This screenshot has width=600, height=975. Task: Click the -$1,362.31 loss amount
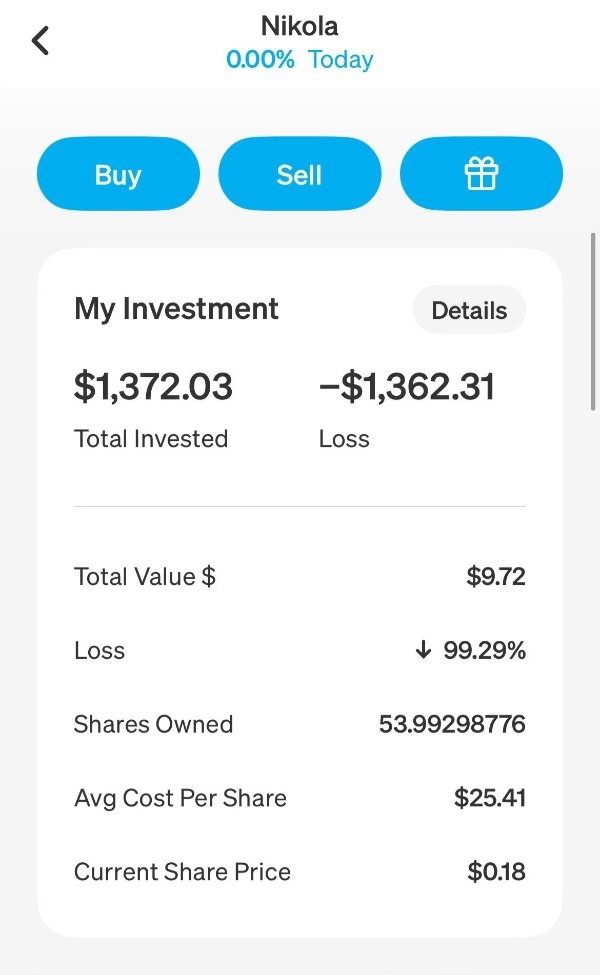[x=406, y=386]
